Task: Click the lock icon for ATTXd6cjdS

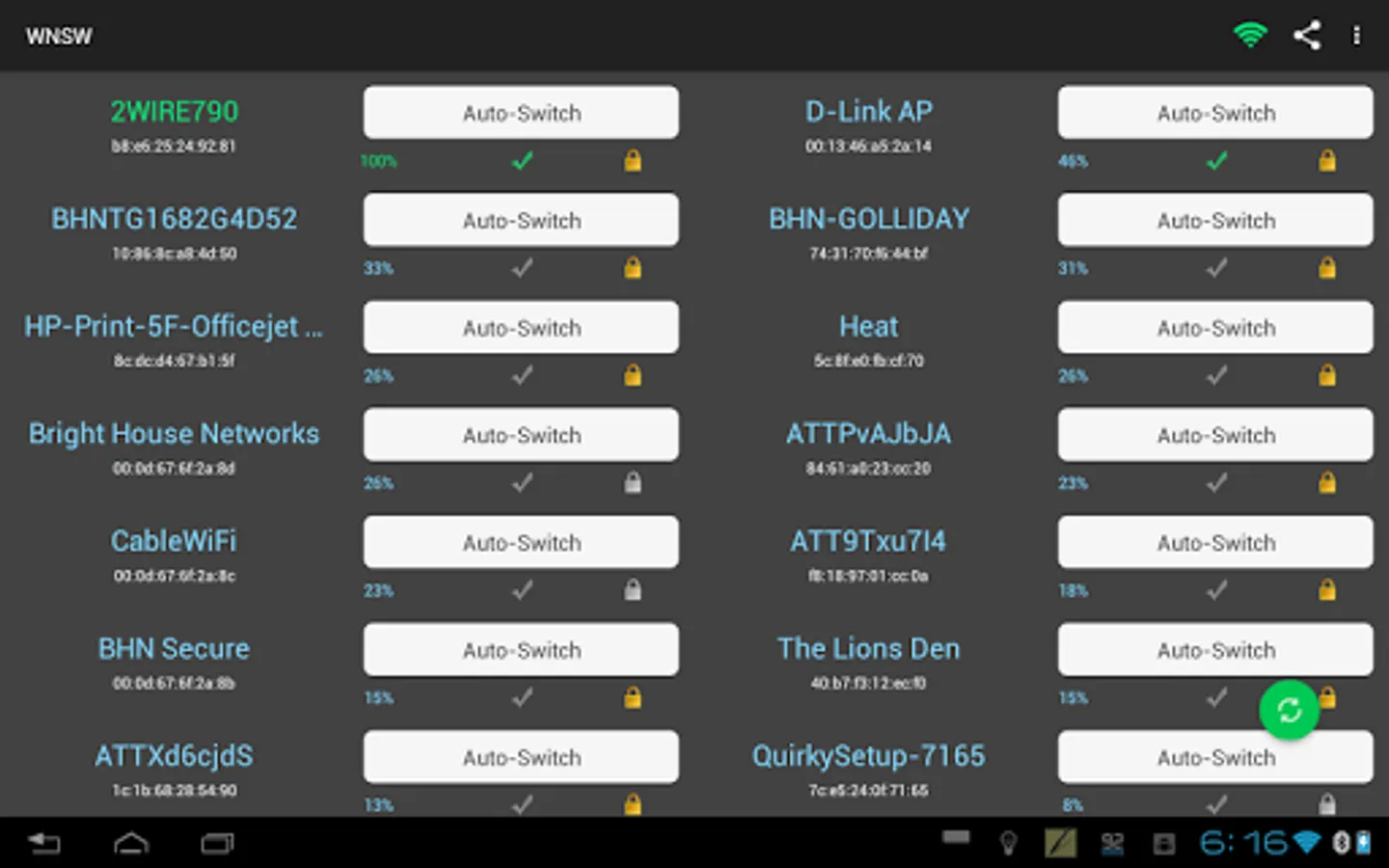Action: tap(633, 803)
